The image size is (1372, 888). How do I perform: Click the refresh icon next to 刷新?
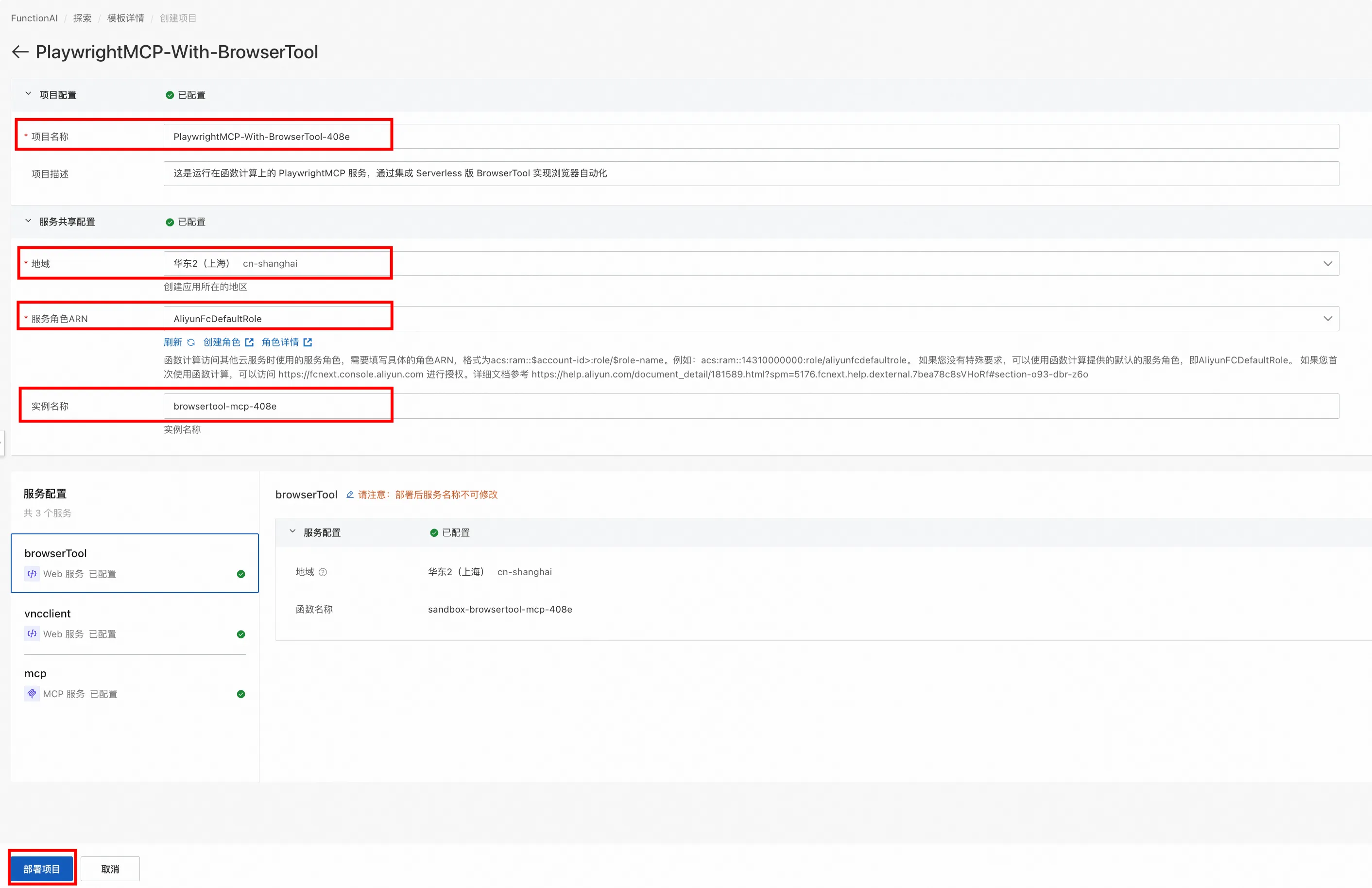pyautogui.click(x=191, y=342)
